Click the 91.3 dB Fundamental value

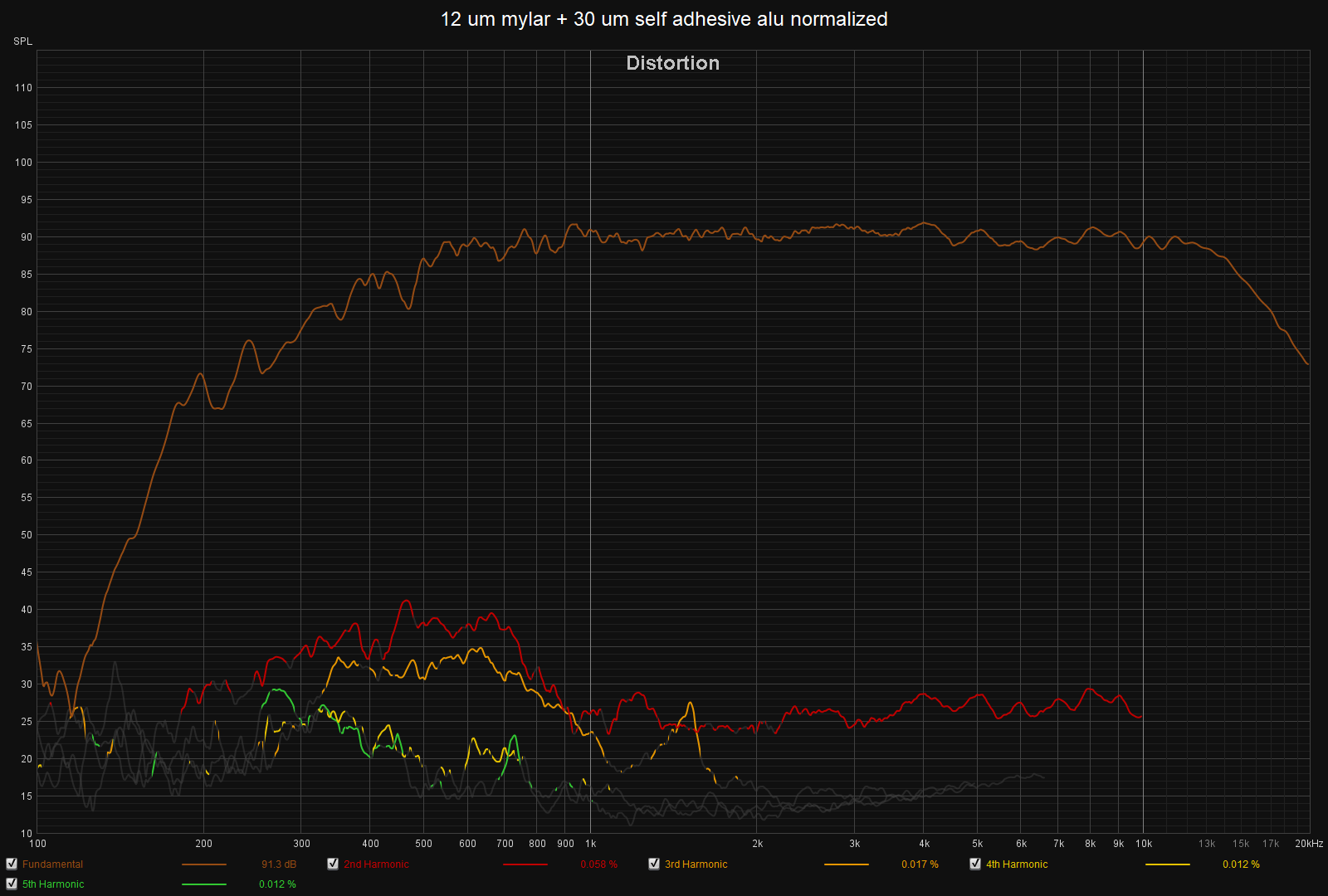click(x=279, y=864)
